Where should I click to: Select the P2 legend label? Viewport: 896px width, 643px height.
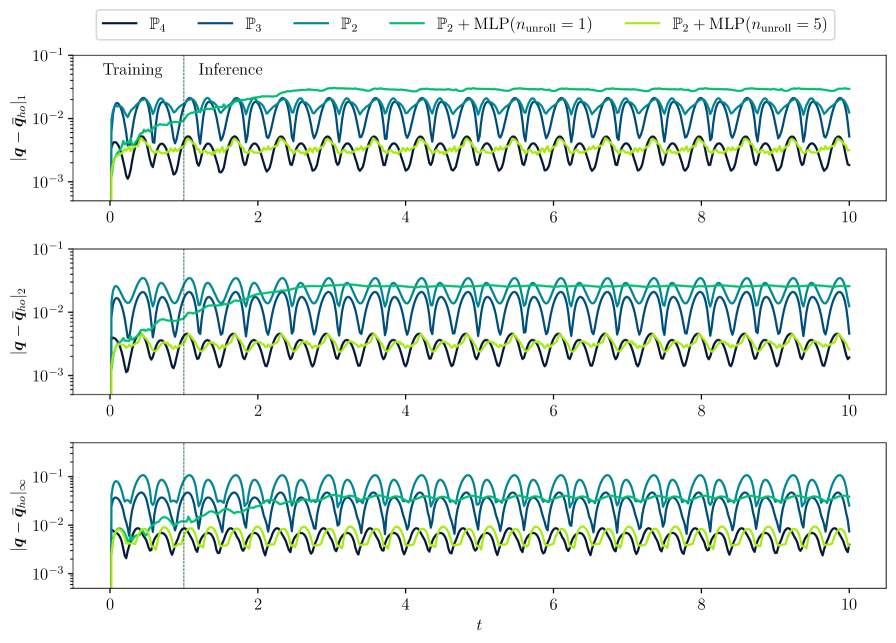tap(350, 25)
